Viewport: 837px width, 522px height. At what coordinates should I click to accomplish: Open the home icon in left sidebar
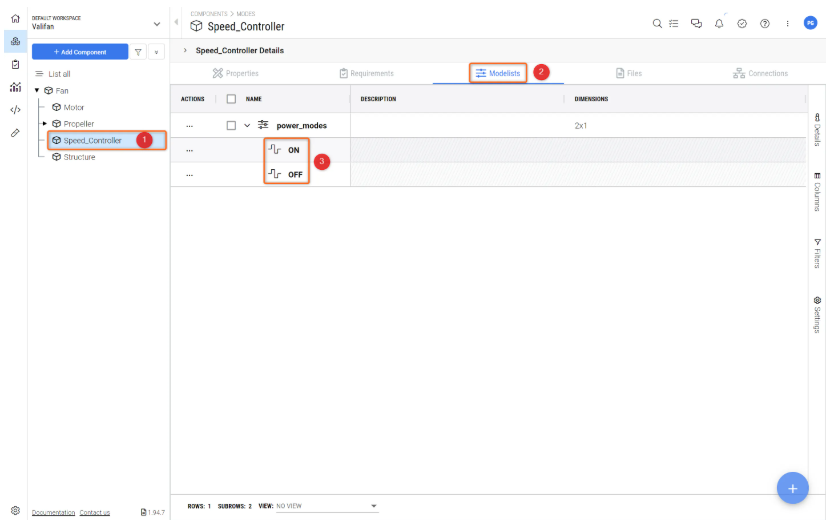[x=15, y=18]
